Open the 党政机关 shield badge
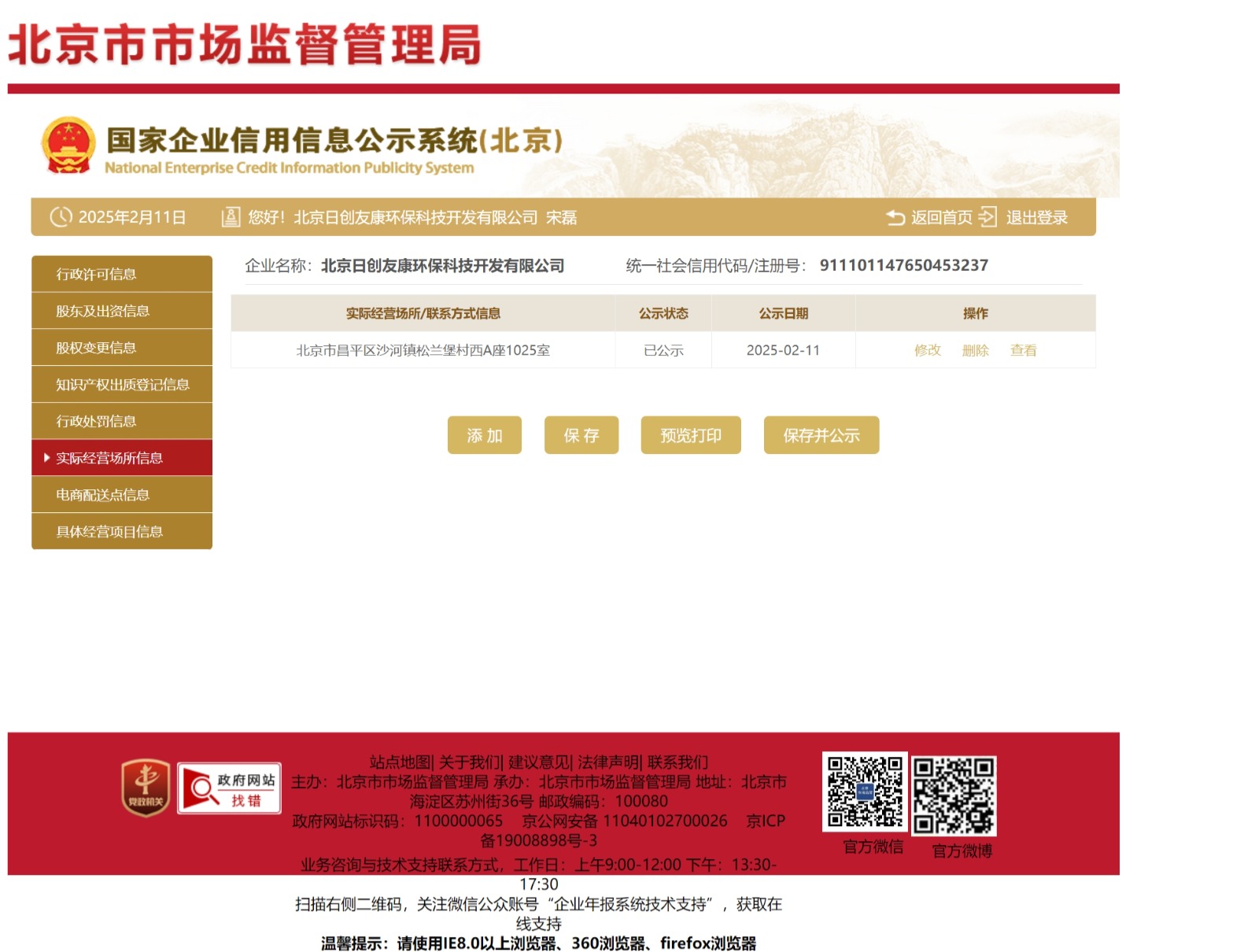1244x952 pixels. tap(145, 788)
